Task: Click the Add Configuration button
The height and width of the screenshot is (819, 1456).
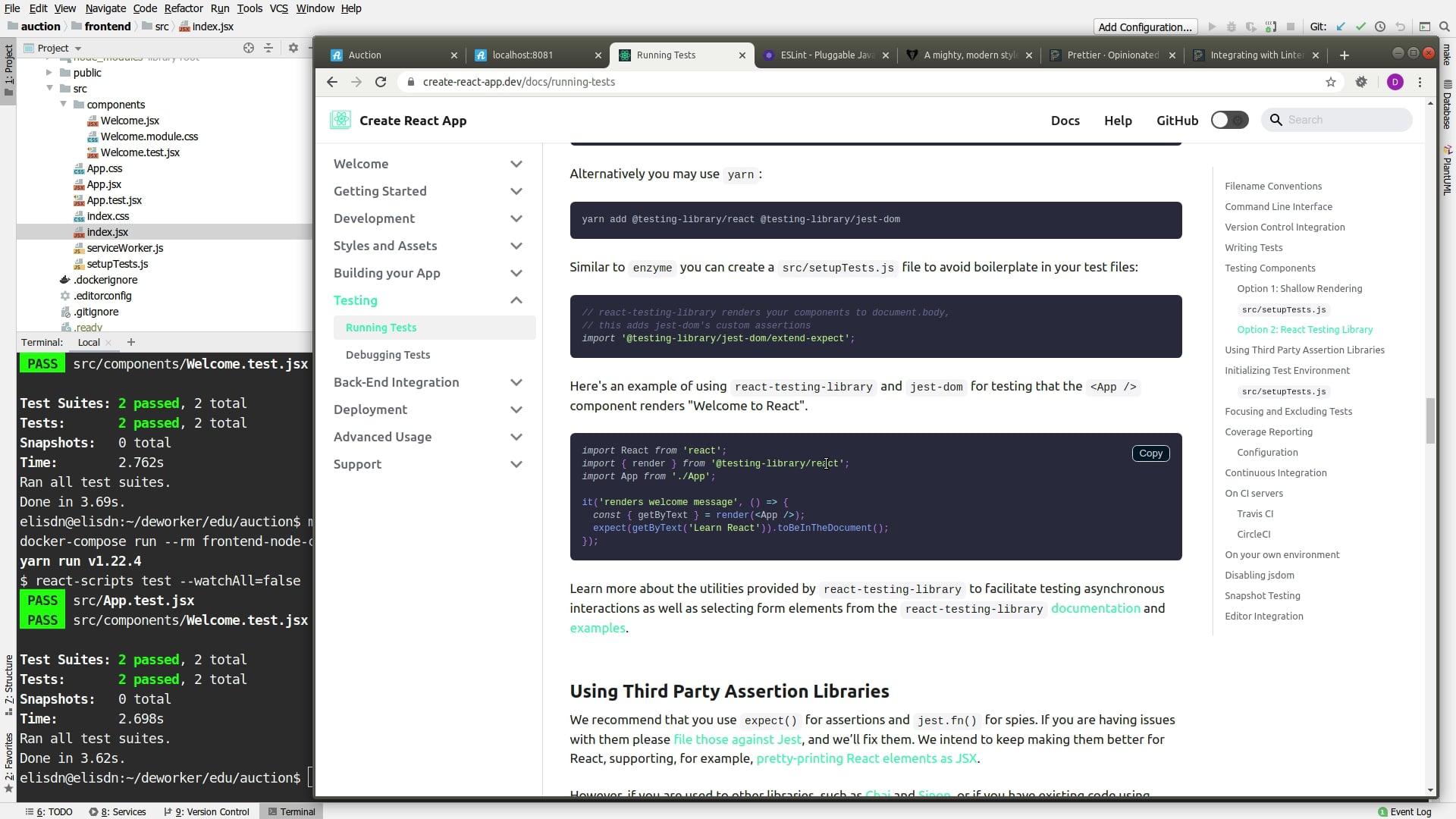Action: point(1145,27)
